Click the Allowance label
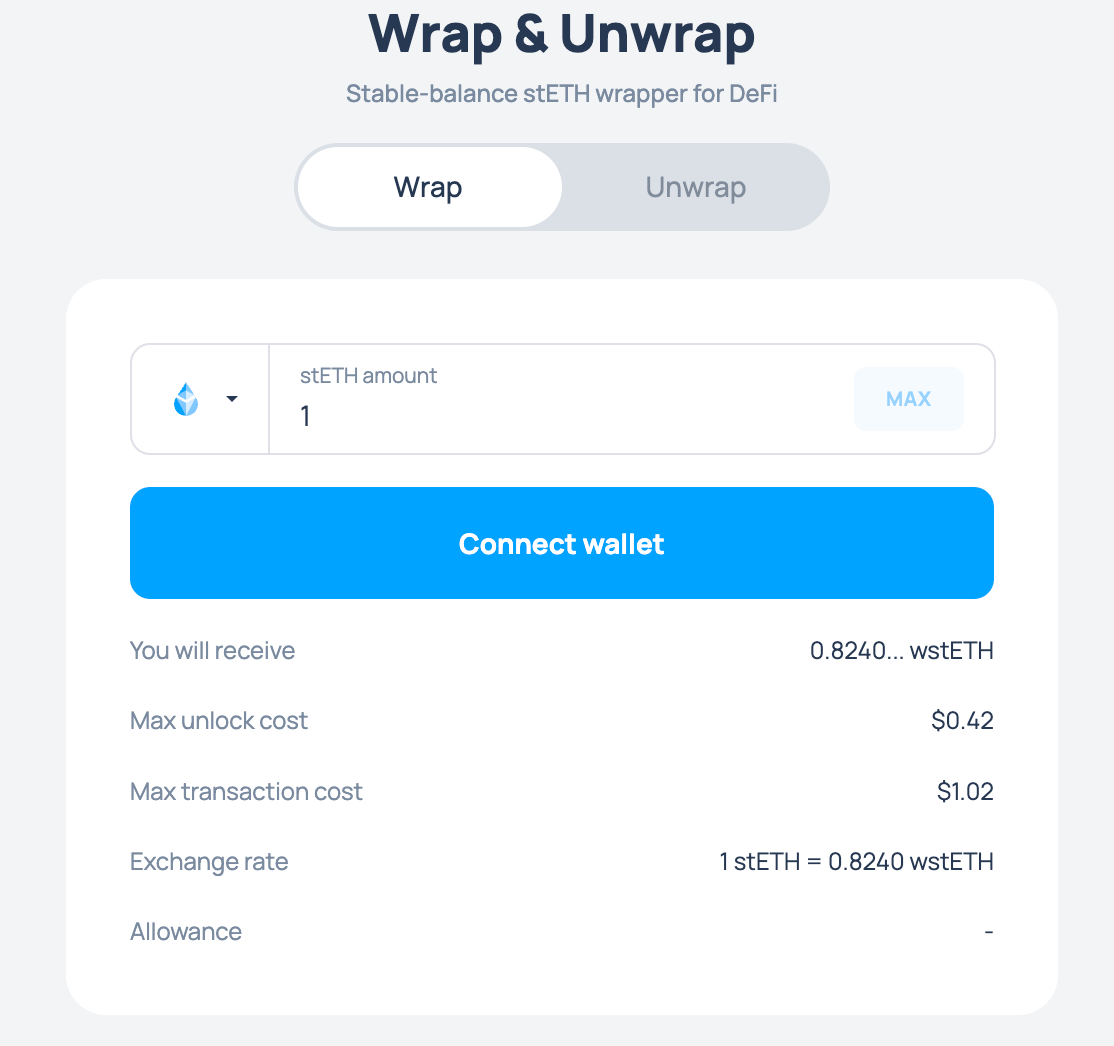This screenshot has height=1046, width=1114. tap(186, 932)
